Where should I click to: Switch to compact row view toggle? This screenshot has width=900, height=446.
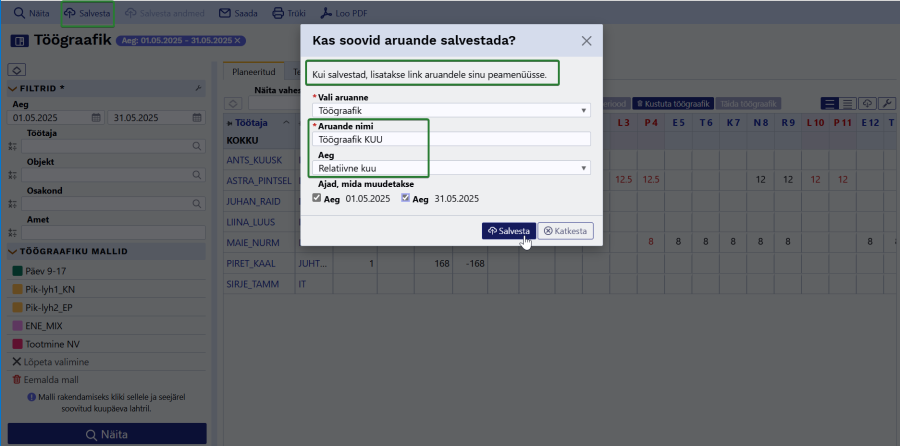point(847,104)
